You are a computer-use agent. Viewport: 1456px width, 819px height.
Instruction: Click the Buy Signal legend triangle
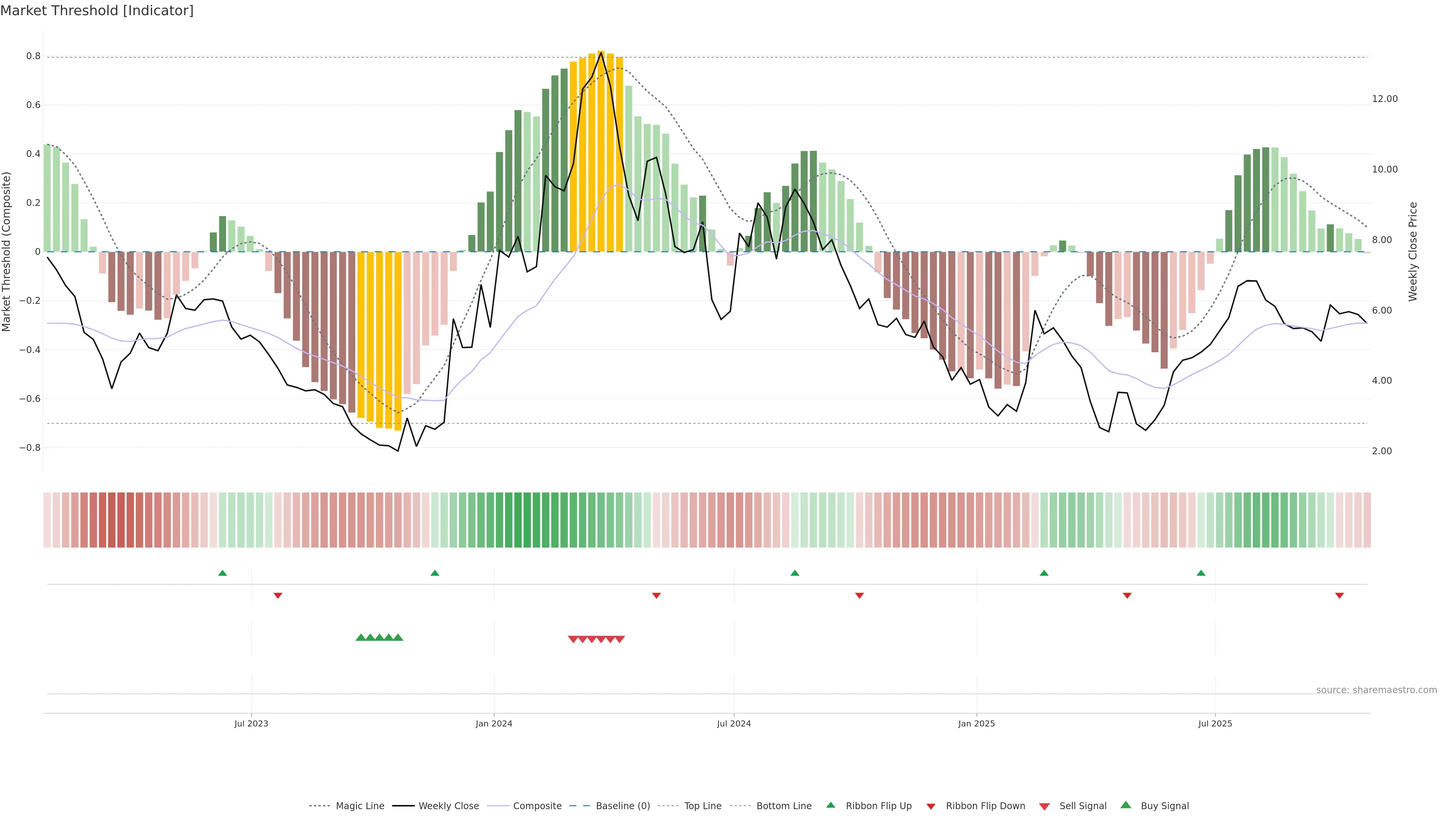(1126, 805)
